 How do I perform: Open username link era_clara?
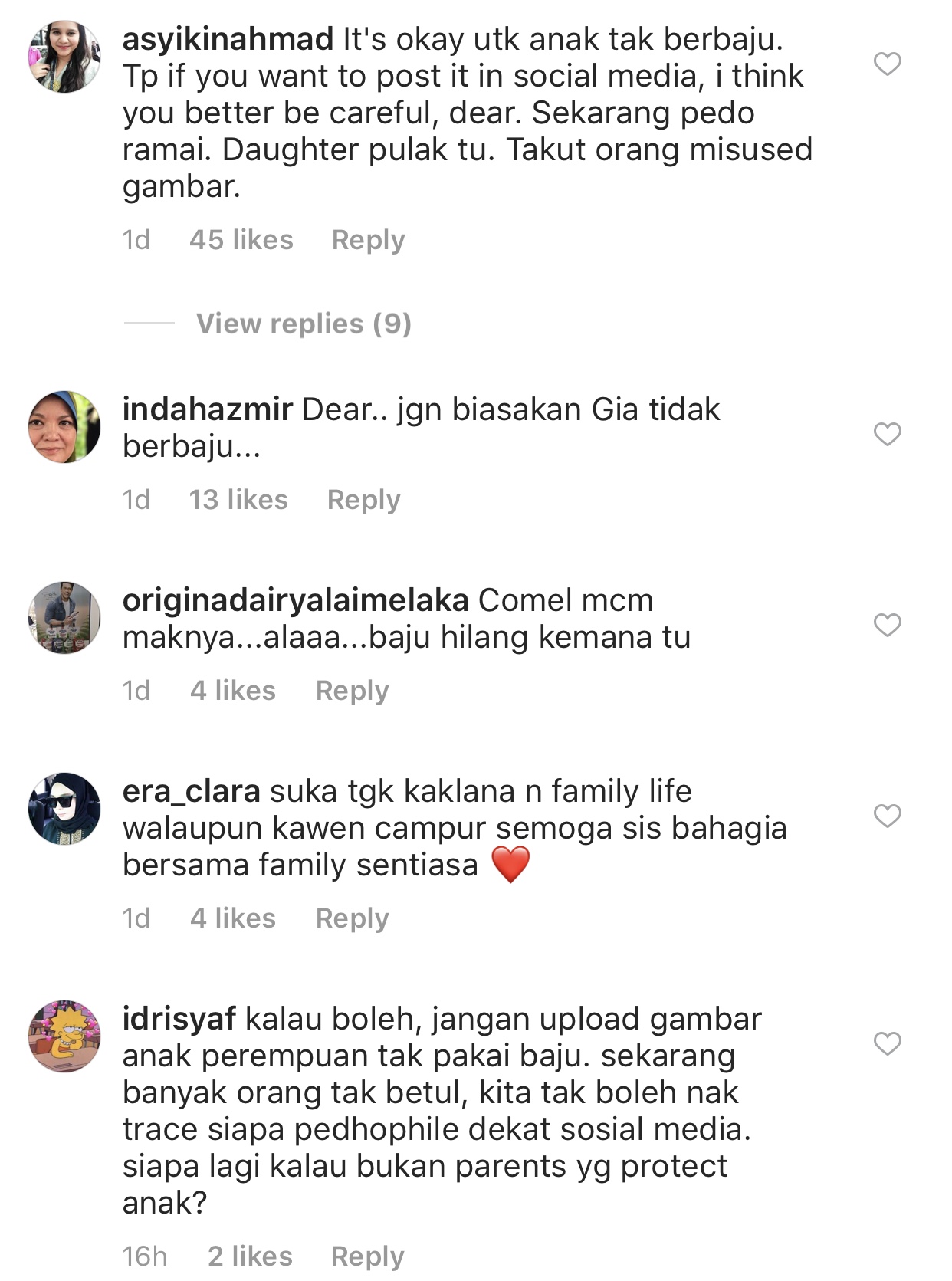tap(192, 791)
